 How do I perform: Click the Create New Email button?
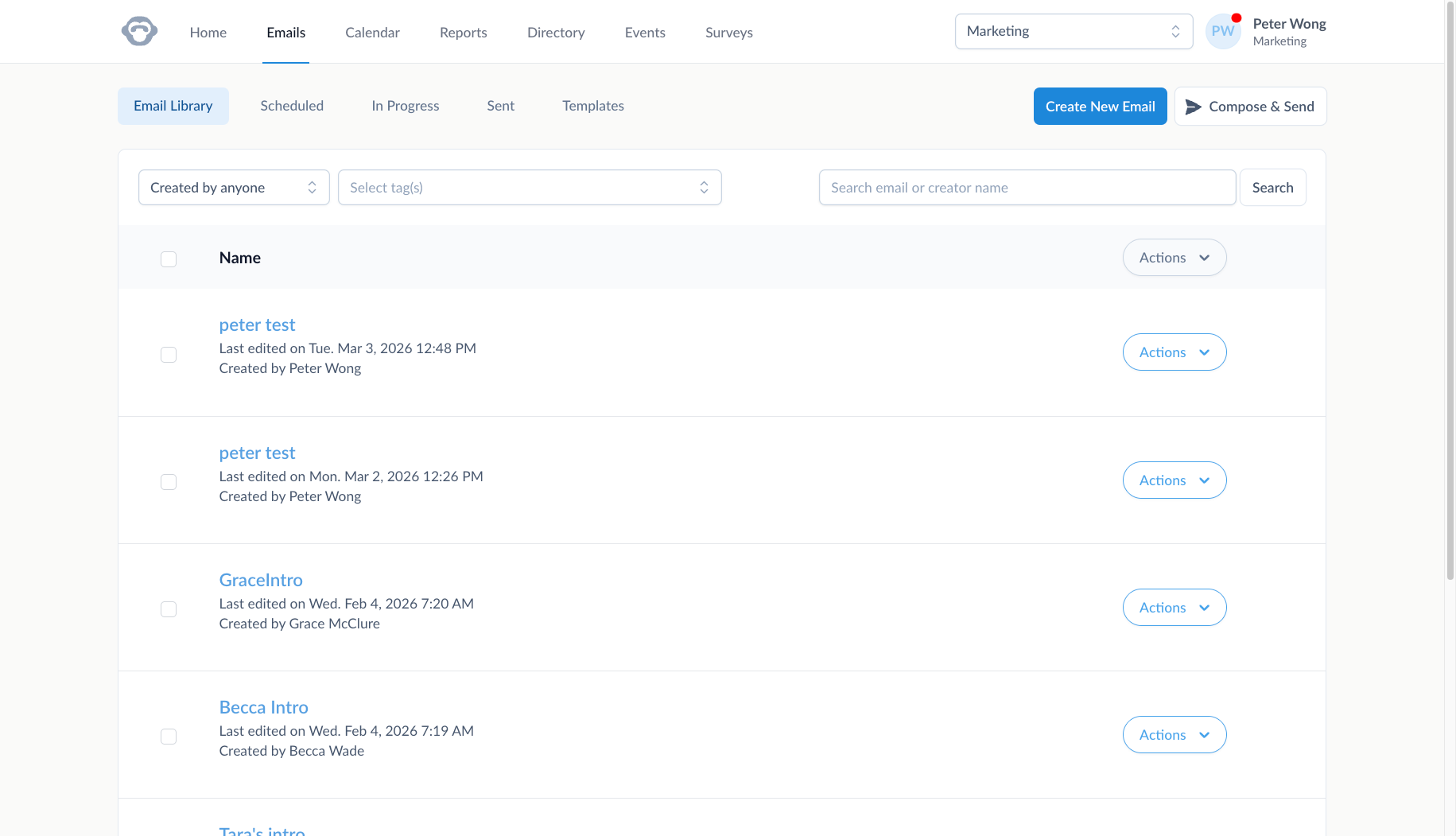[x=1100, y=107]
